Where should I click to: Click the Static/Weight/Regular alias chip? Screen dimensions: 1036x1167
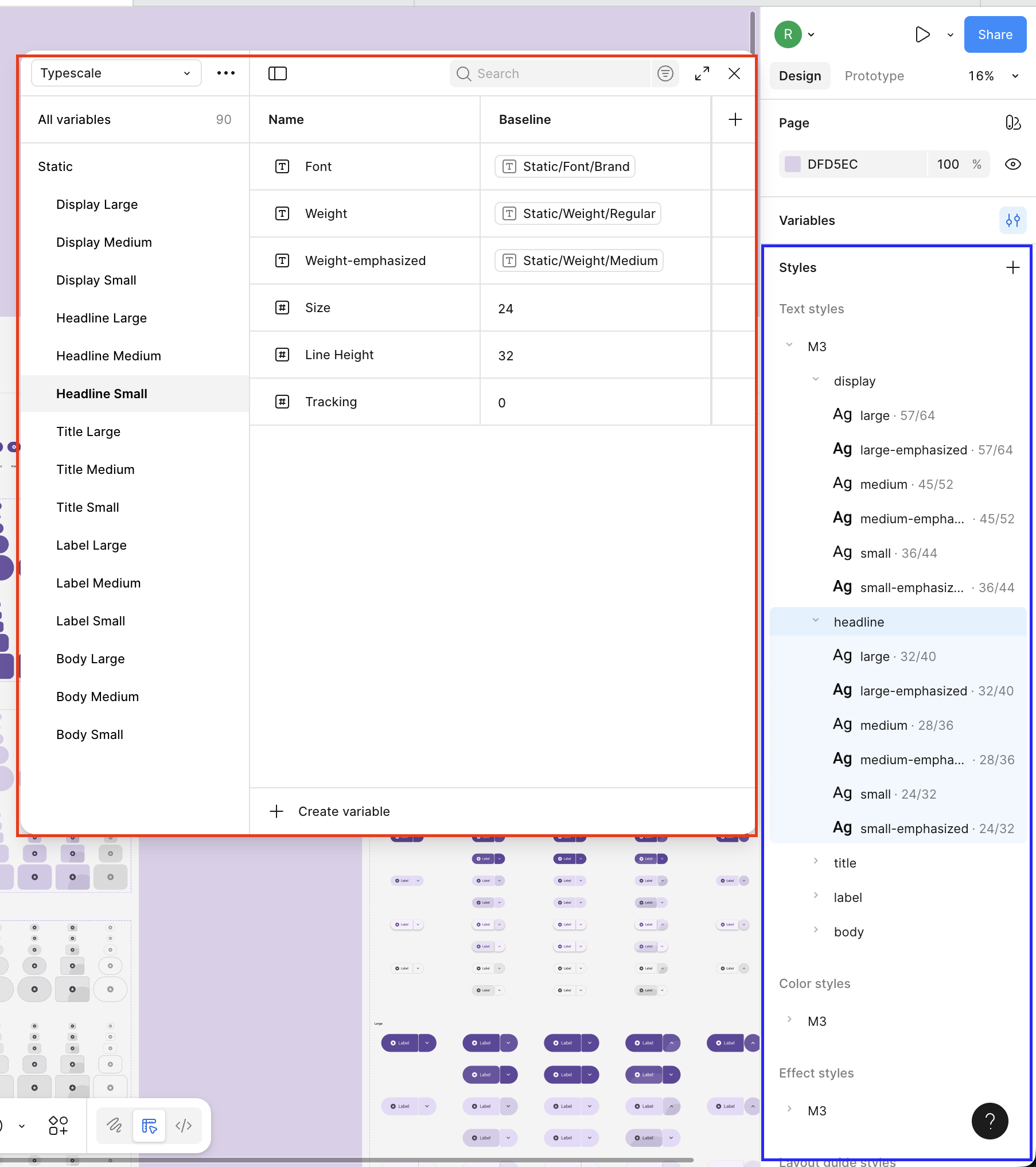coord(578,213)
